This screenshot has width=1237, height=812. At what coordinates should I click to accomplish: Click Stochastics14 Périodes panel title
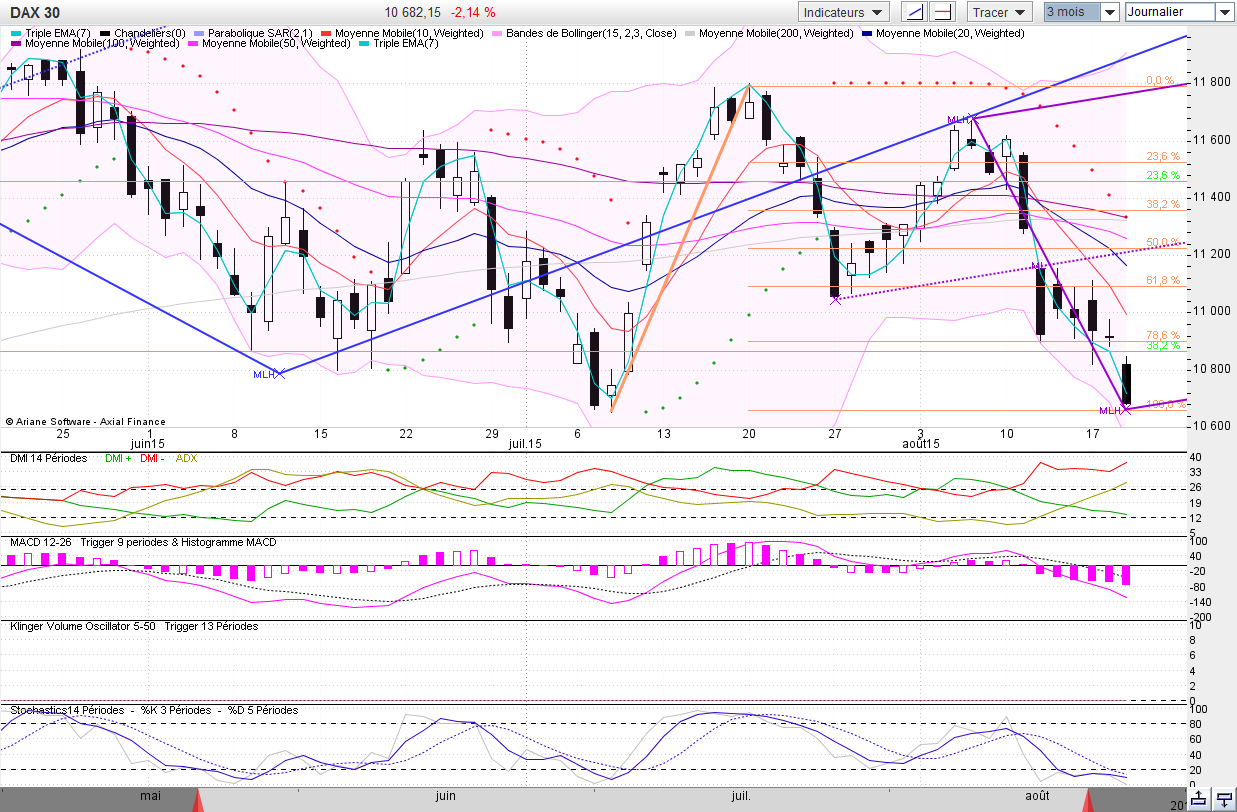click(66, 710)
